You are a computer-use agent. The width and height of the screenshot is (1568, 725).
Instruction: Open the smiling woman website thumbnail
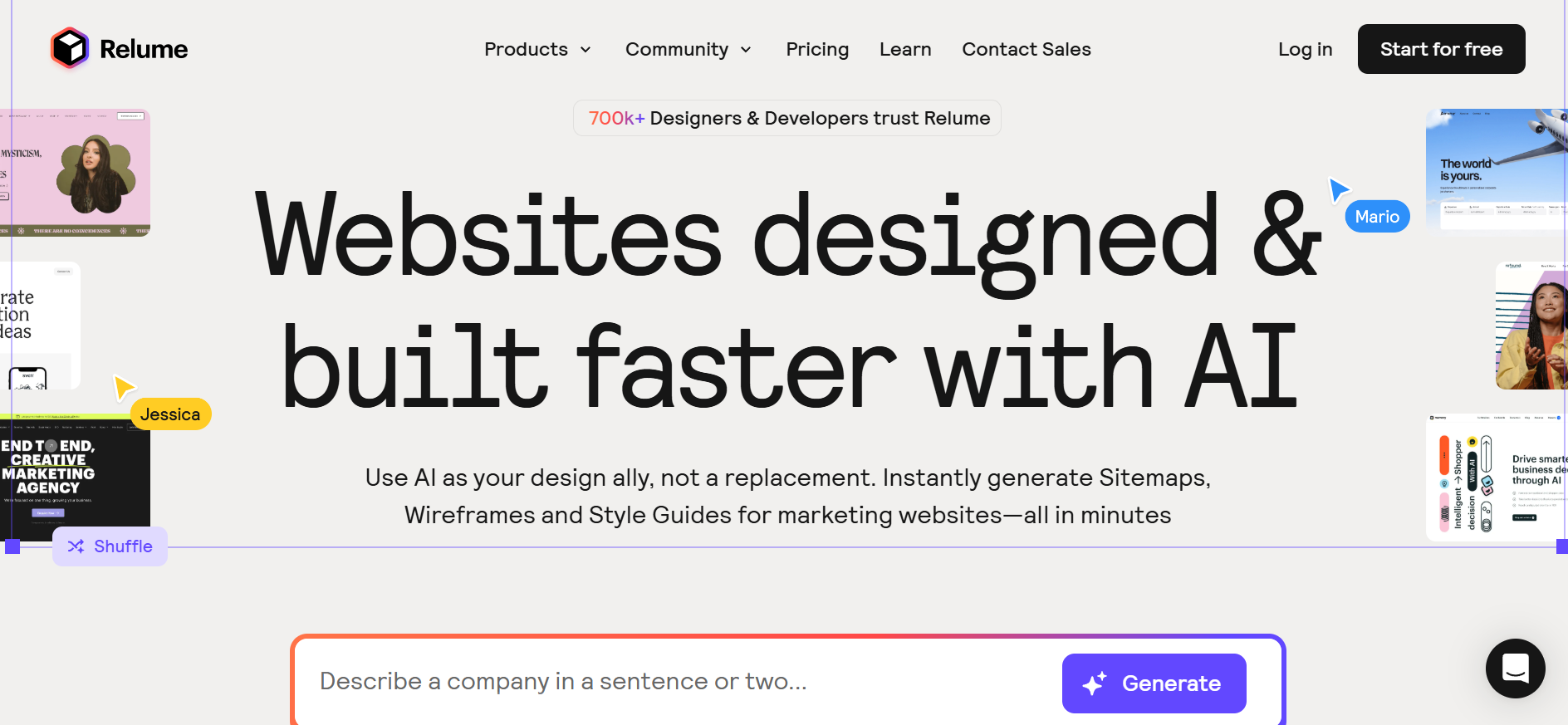(1531, 326)
